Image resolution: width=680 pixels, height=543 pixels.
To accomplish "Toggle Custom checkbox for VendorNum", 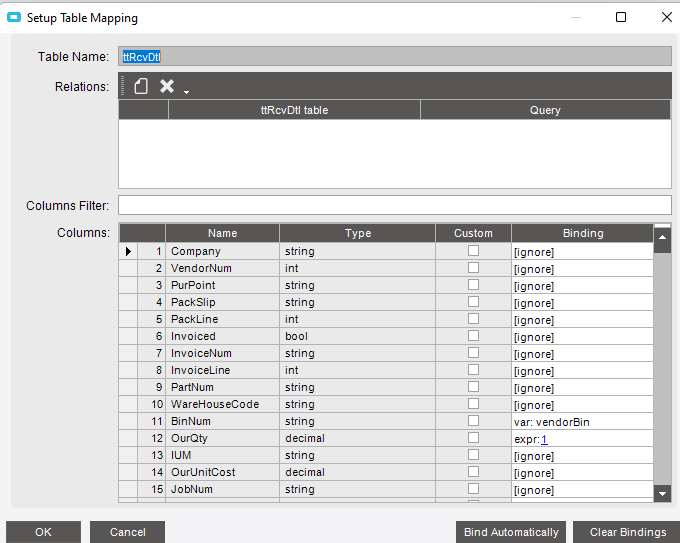I will click(x=473, y=268).
